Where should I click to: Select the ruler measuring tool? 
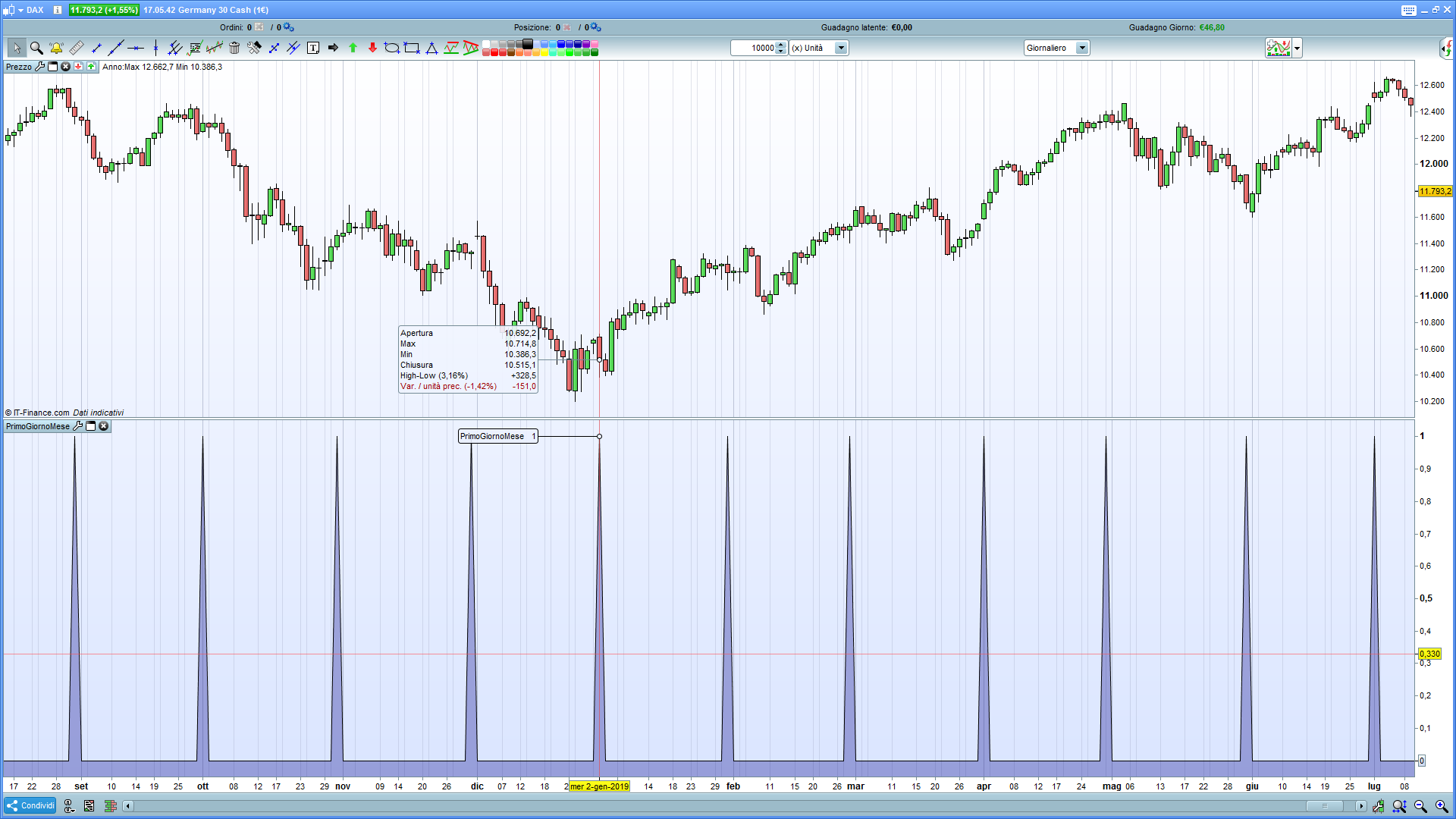pyautogui.click(x=77, y=48)
